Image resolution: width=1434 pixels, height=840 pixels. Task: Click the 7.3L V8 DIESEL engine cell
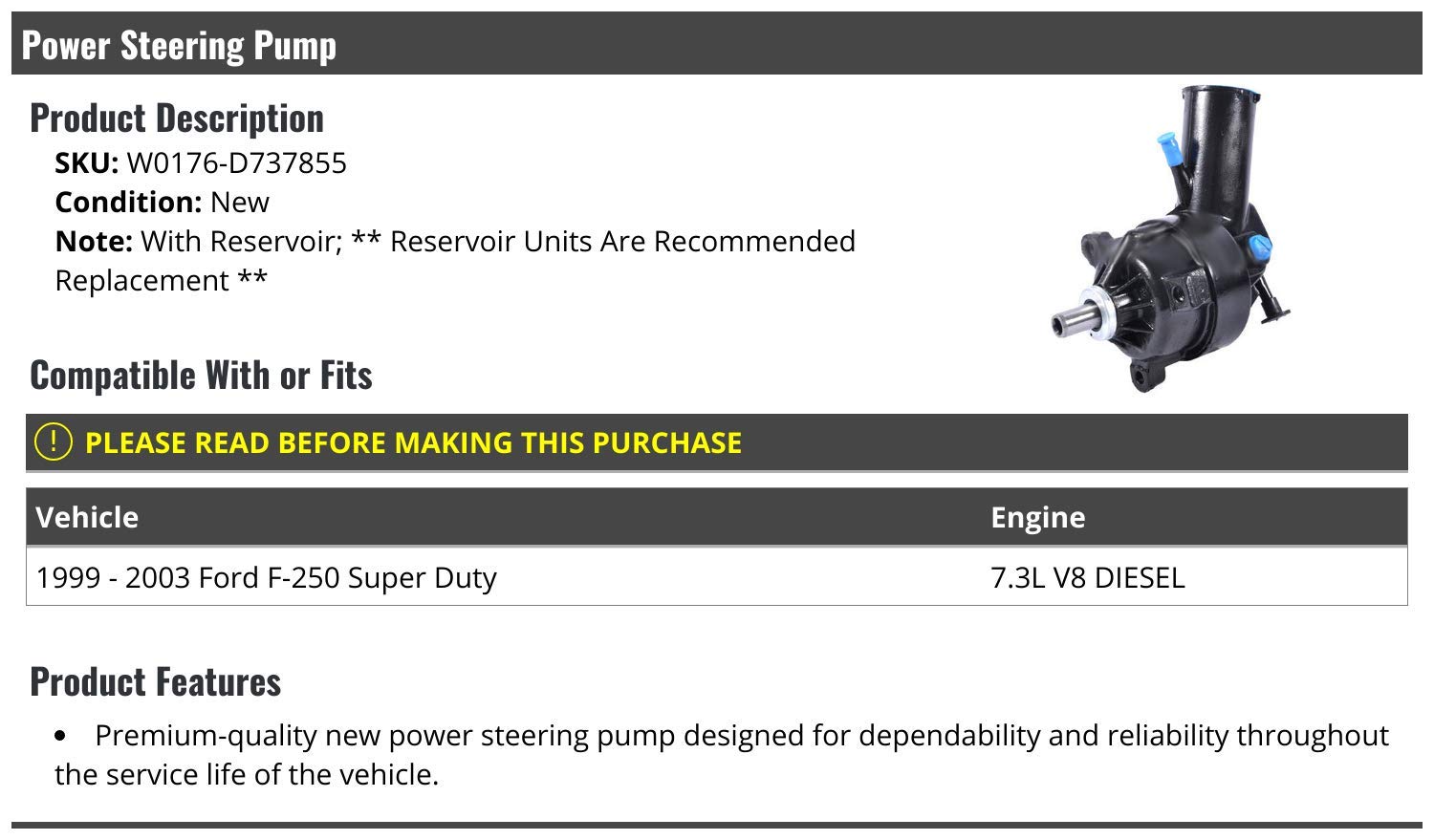[1087, 578]
